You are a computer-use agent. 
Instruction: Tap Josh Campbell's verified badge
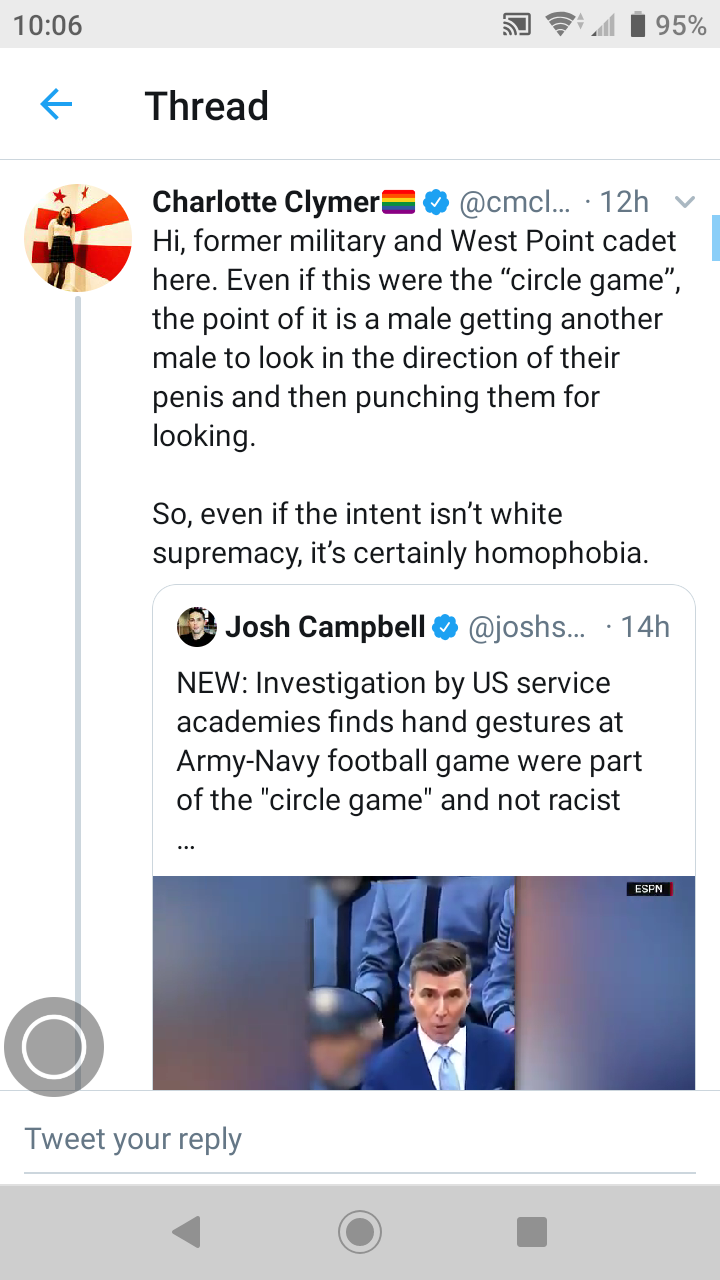[x=445, y=627]
